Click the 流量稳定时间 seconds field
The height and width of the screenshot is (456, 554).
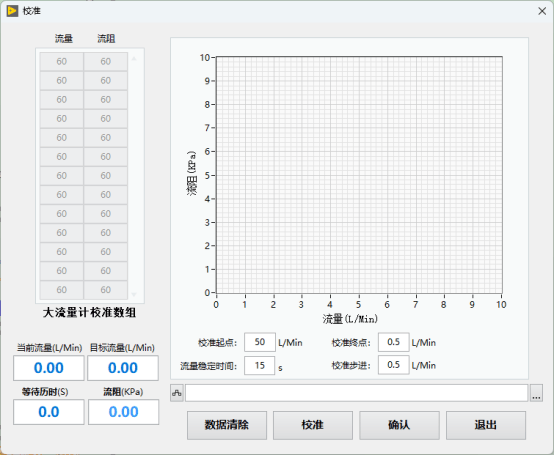[x=260, y=365]
